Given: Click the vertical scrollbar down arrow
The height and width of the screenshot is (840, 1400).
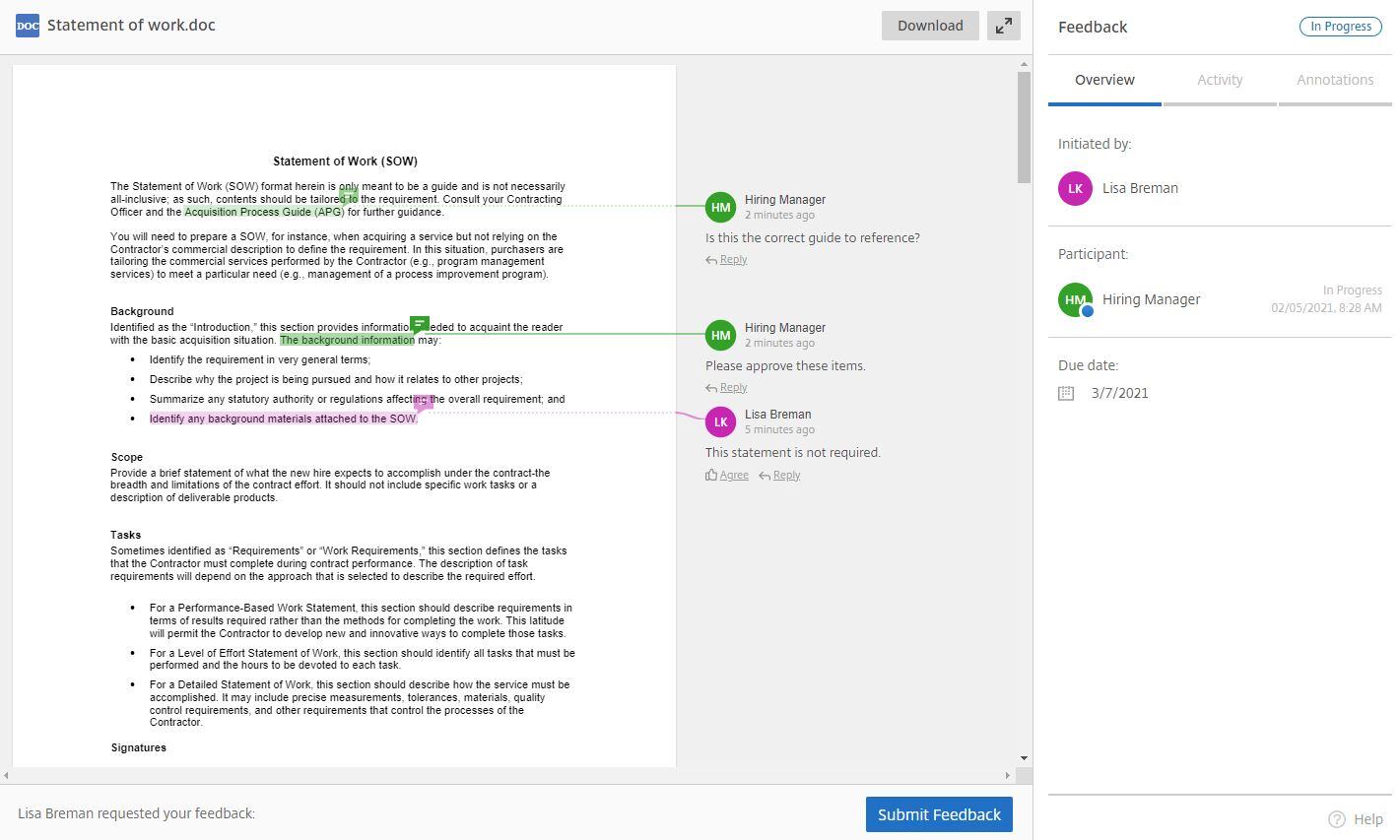Looking at the screenshot, I should pos(1025,757).
